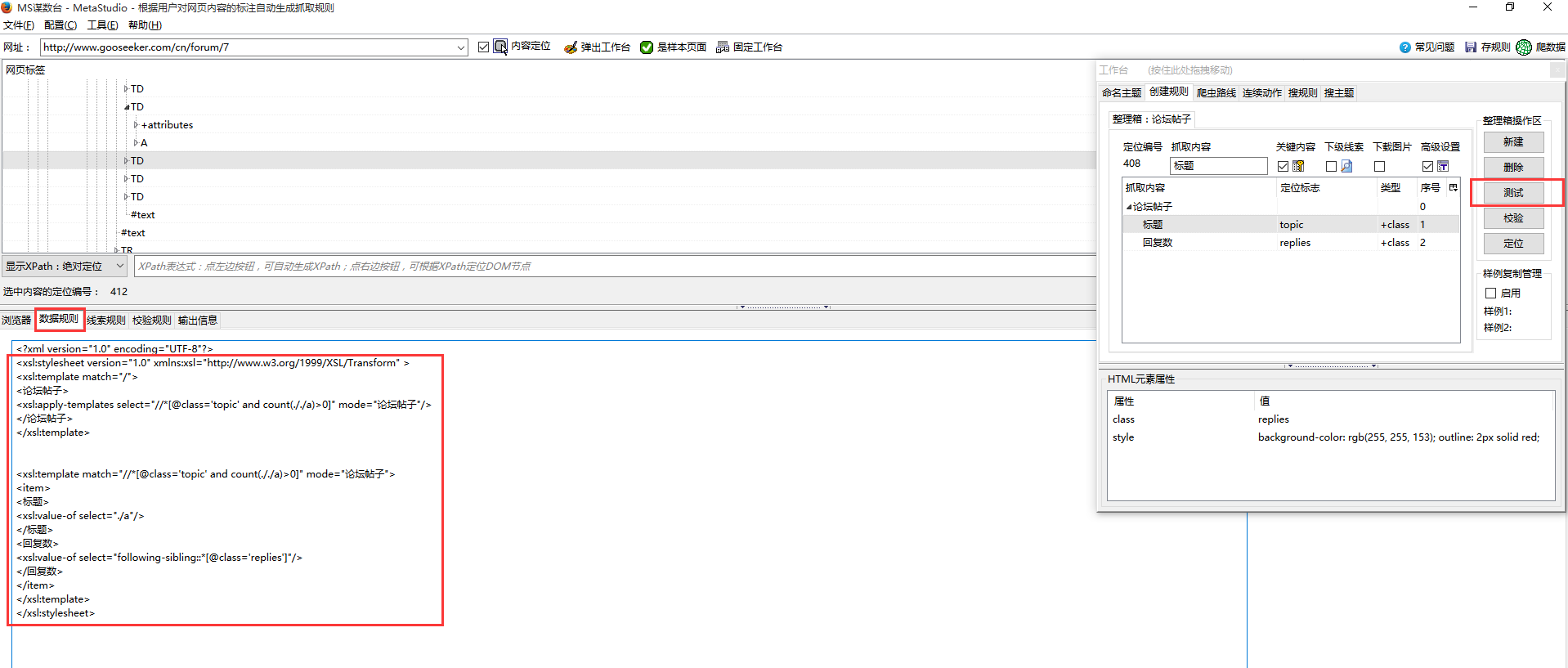The height and width of the screenshot is (668, 1568).
Task: Open the URL address dropdown
Action: point(460,47)
